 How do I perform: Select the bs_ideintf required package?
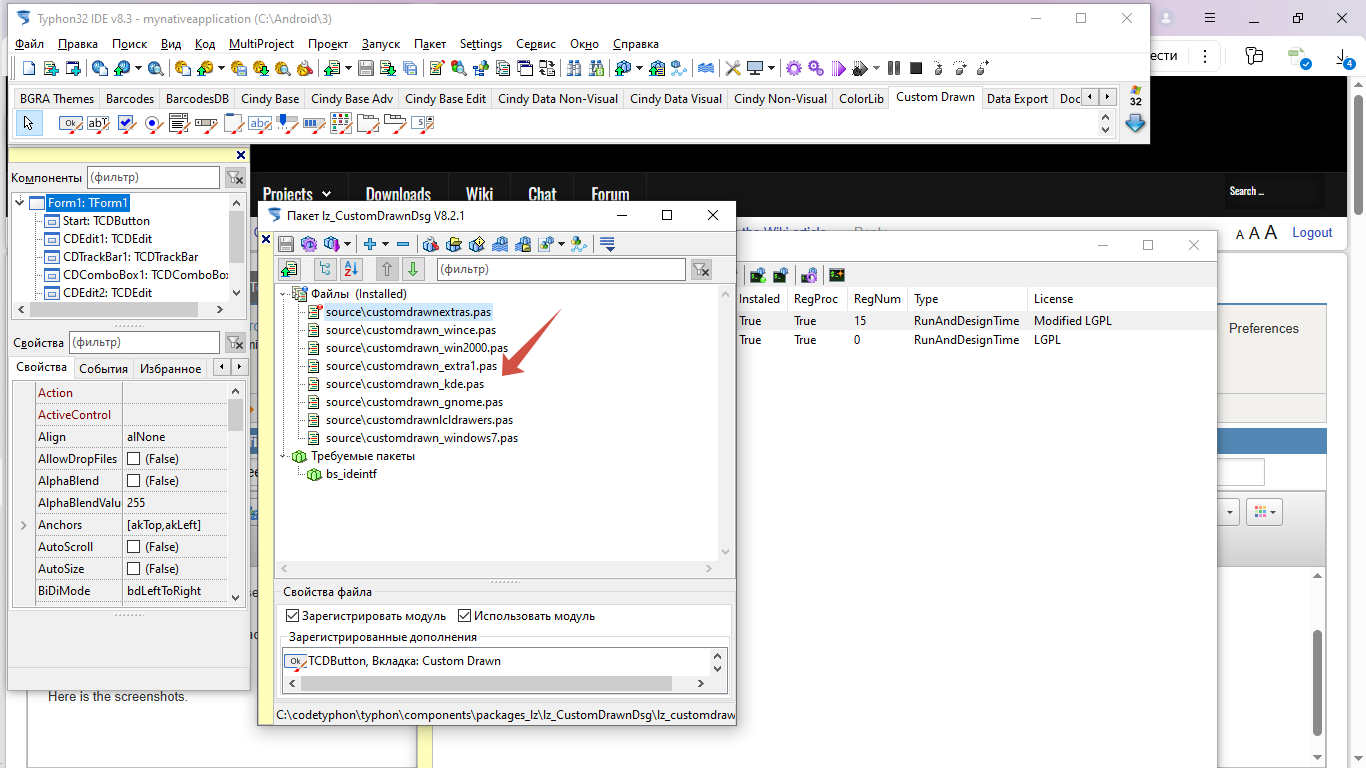[351, 474]
